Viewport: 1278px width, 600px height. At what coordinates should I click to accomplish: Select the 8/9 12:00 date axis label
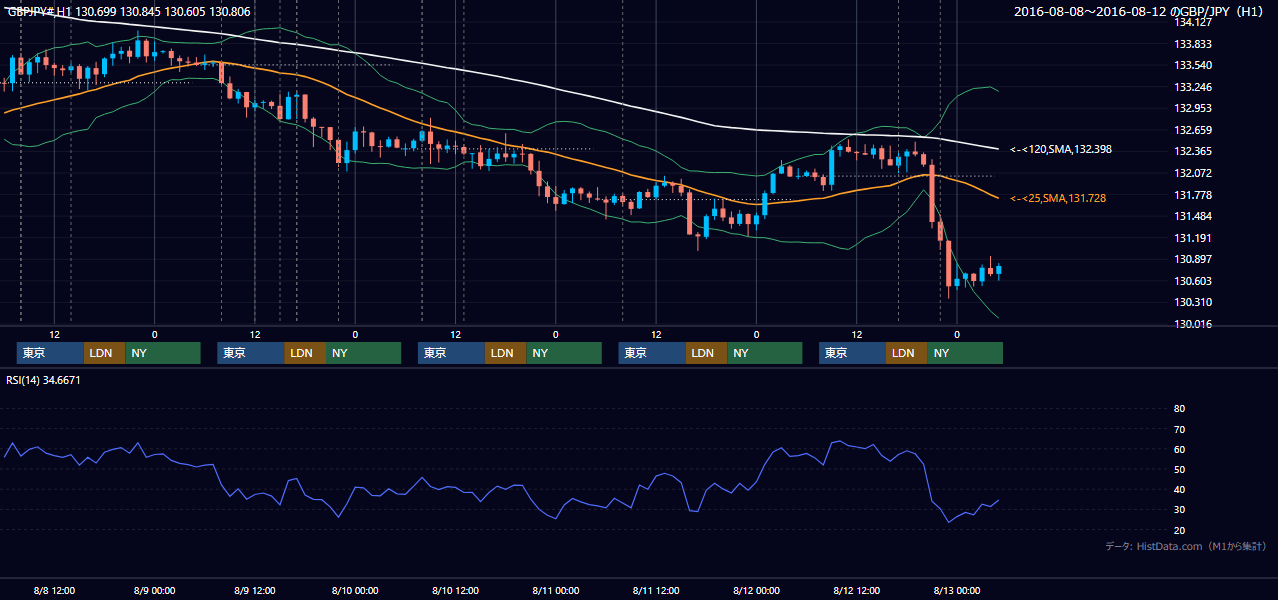click(x=254, y=590)
